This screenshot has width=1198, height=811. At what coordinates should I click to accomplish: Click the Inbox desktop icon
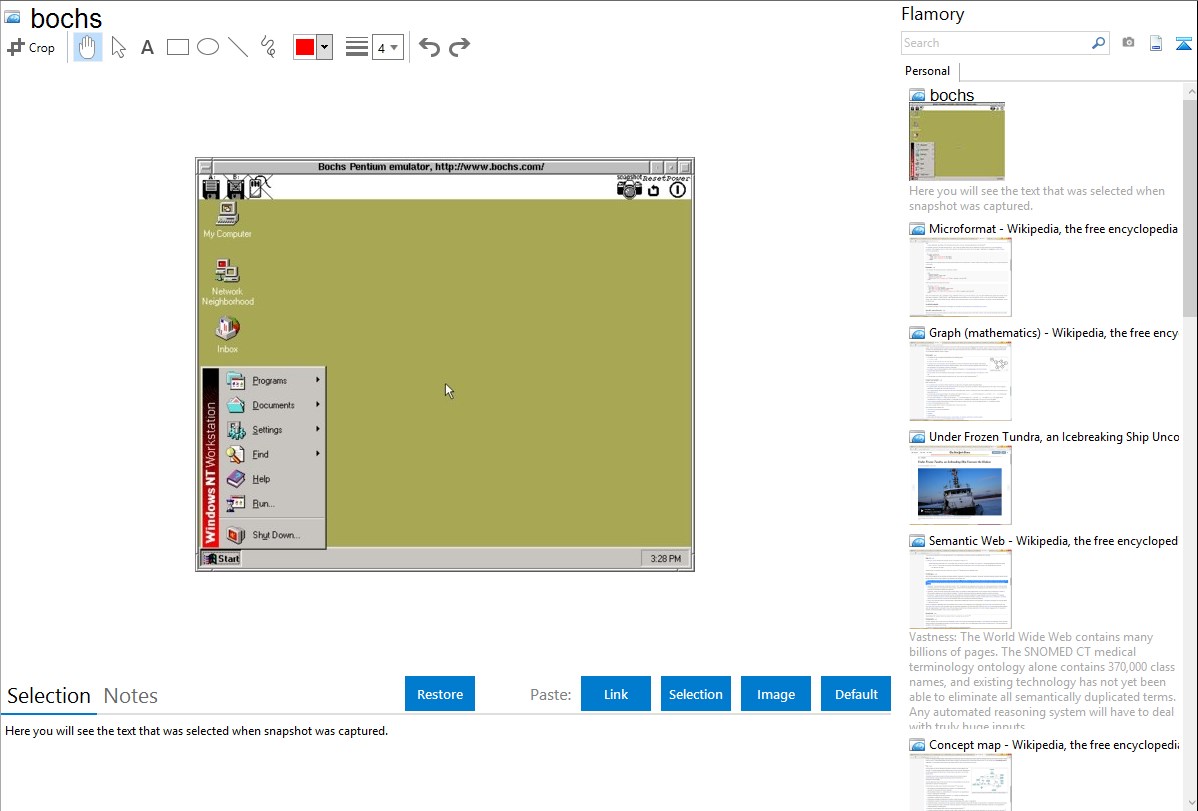(x=227, y=334)
